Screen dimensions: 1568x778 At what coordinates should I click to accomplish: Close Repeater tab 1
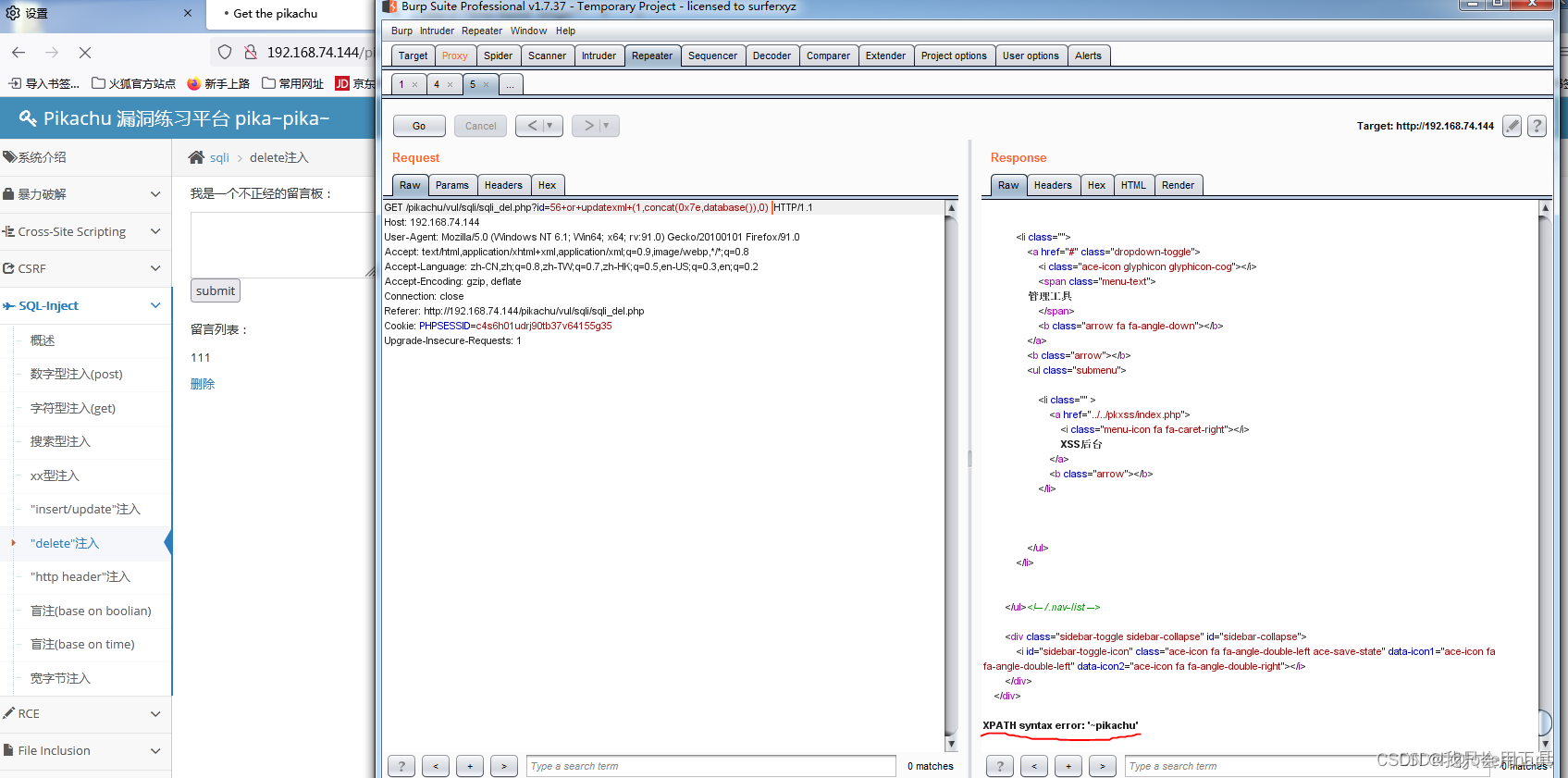tap(415, 84)
